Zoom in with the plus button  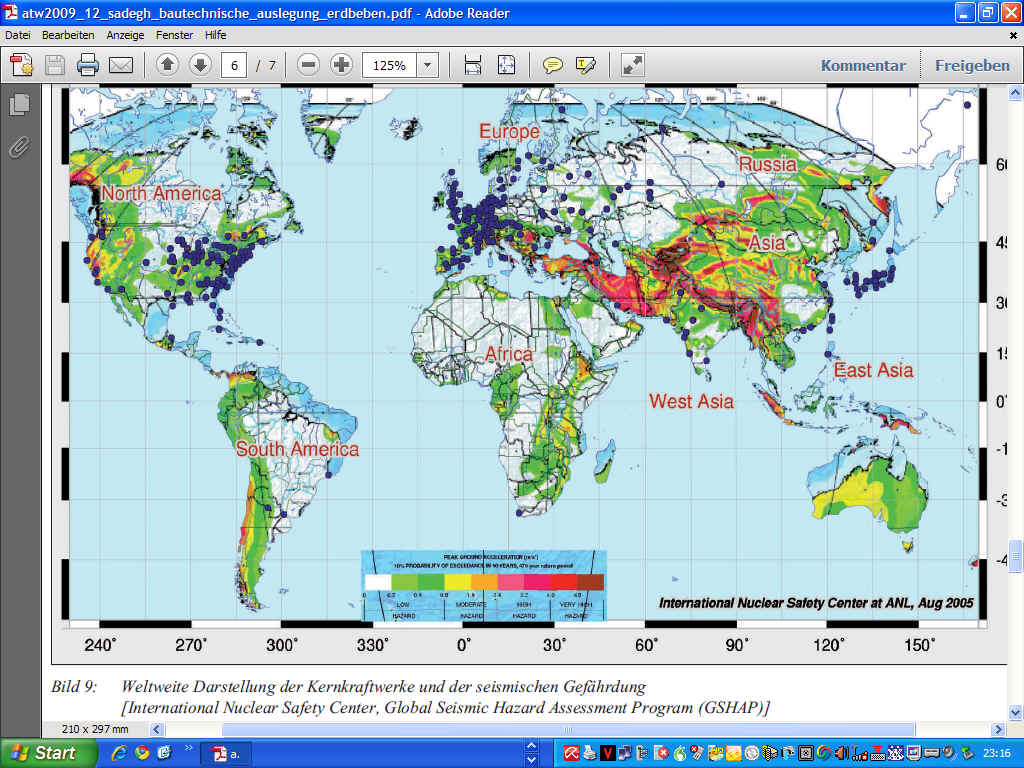click(x=342, y=65)
